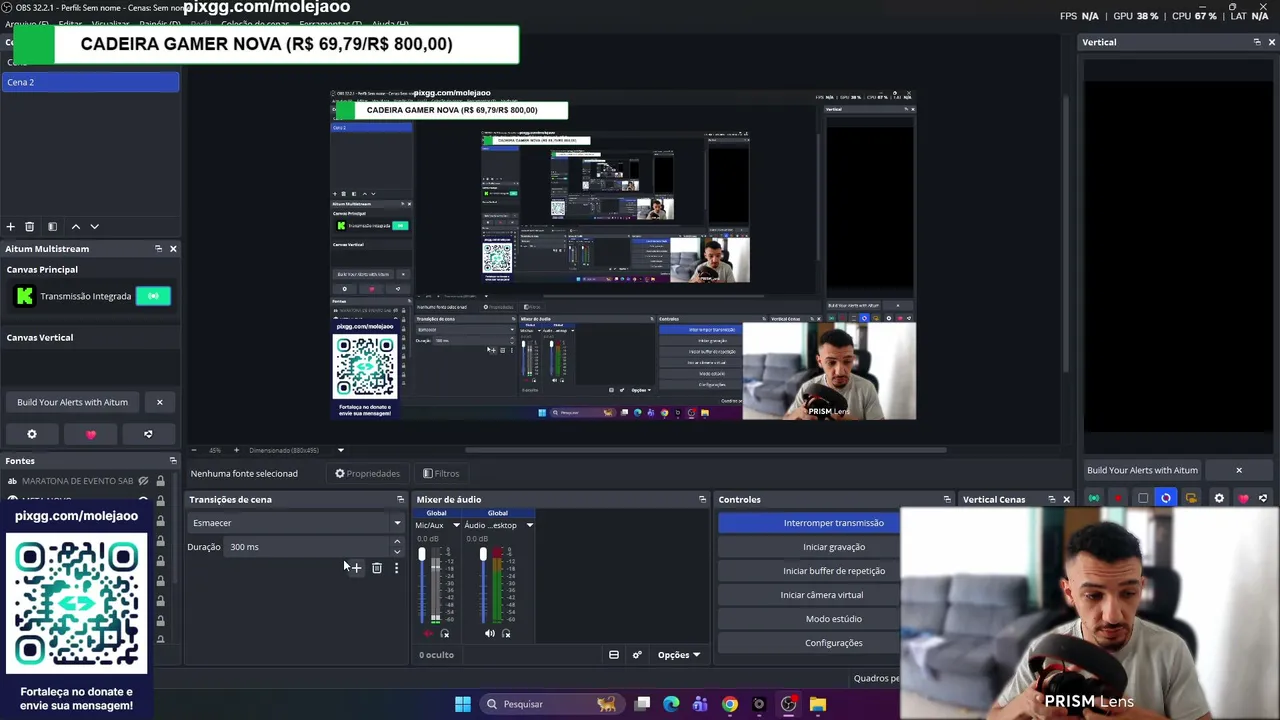Open transition options three-dot menu
This screenshot has height=720, width=1280.
click(396, 568)
